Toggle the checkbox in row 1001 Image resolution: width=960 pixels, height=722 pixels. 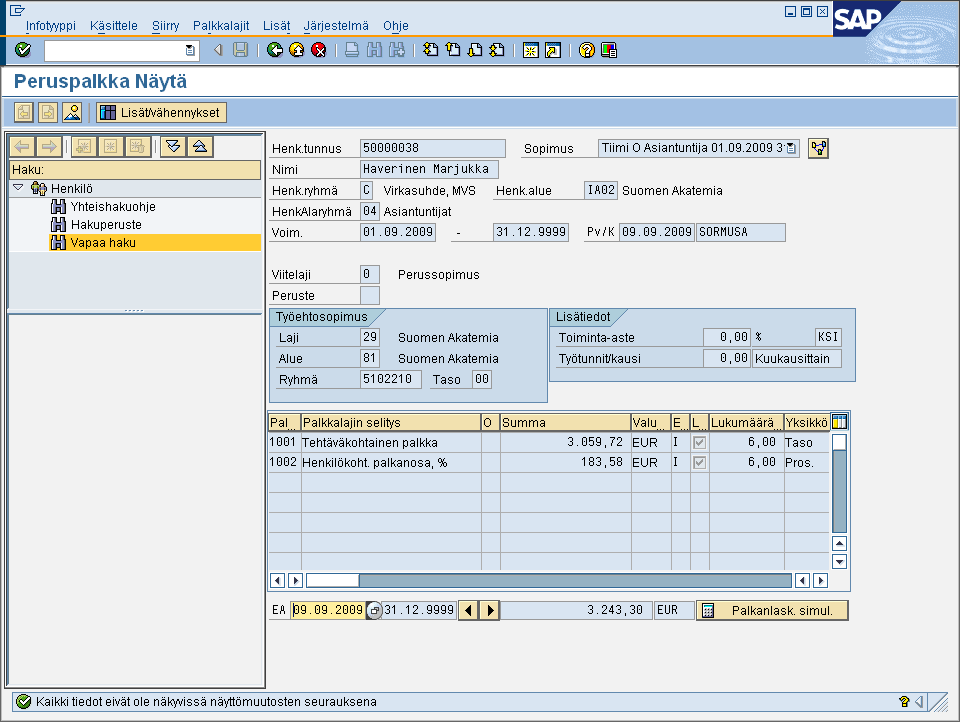click(x=699, y=442)
